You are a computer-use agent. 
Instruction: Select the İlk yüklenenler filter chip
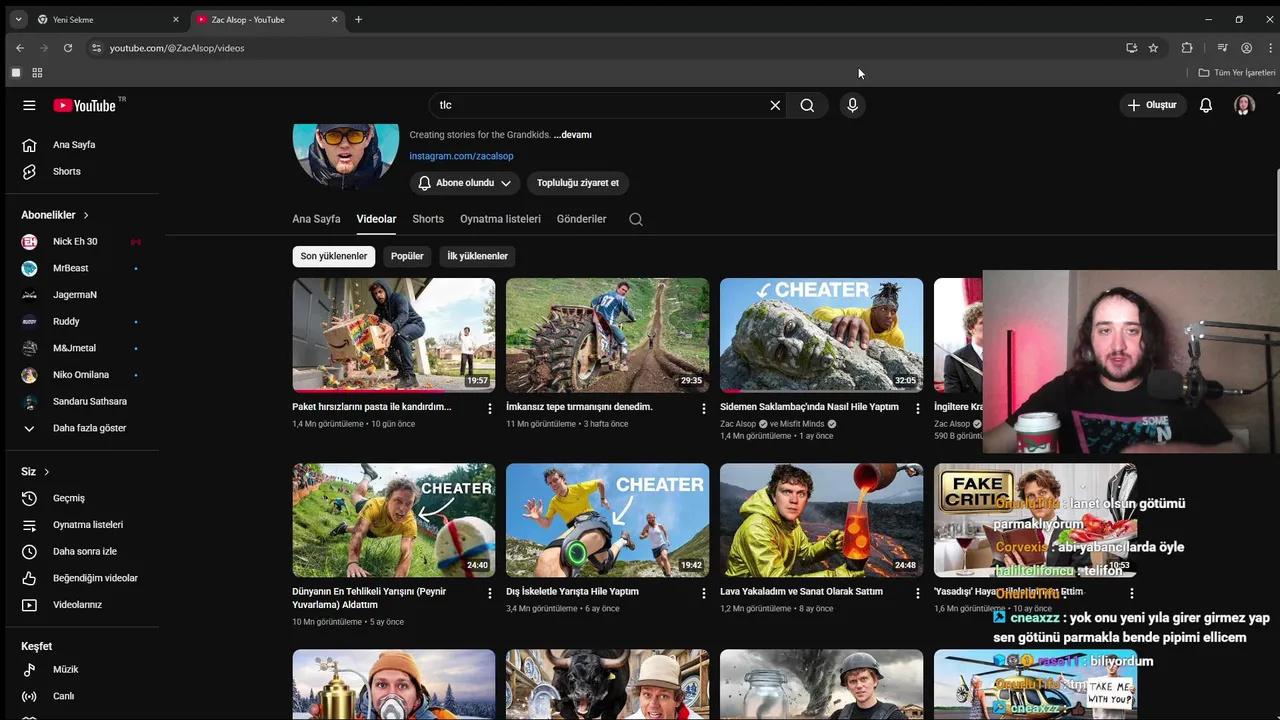477,256
